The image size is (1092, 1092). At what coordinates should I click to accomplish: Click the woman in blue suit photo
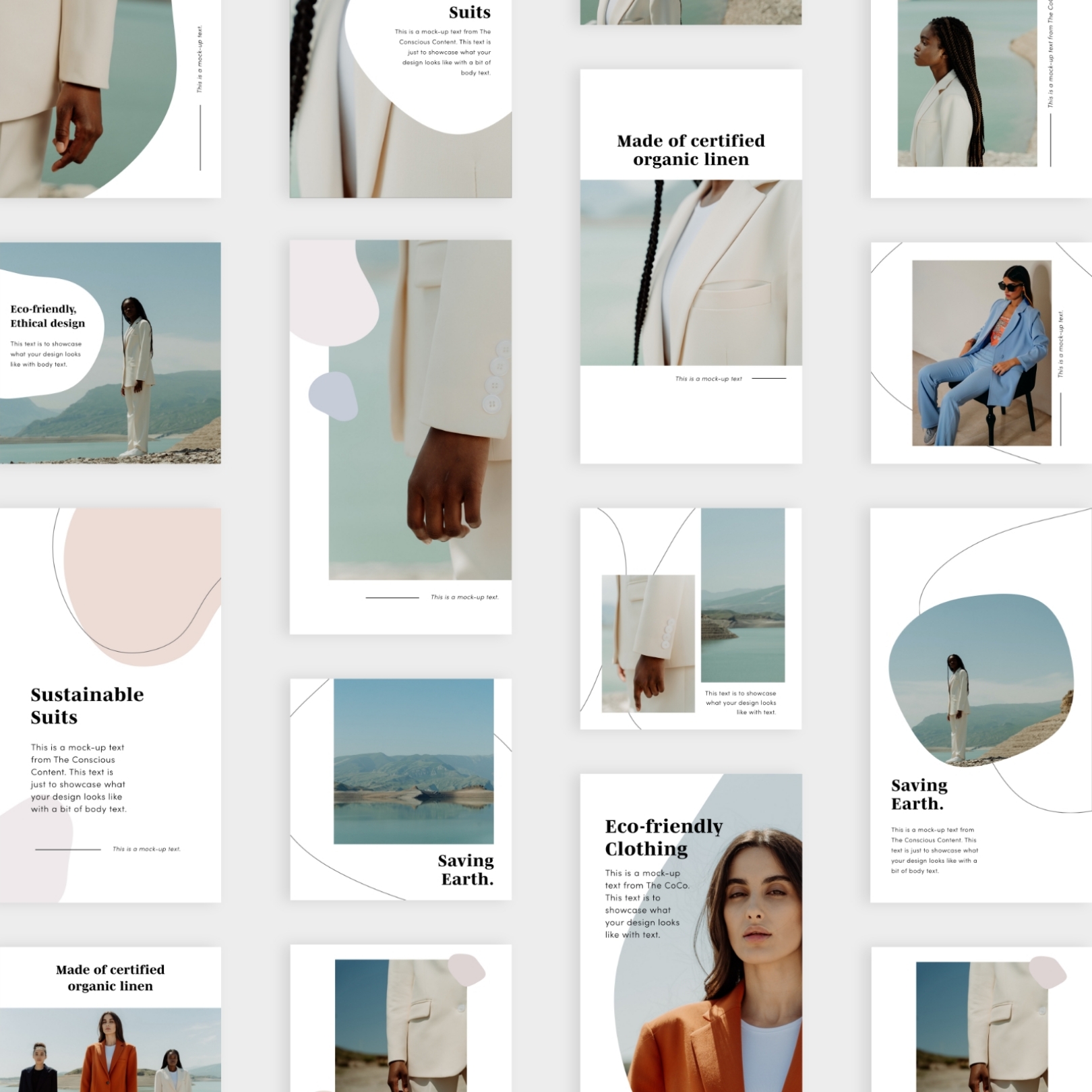point(981,353)
